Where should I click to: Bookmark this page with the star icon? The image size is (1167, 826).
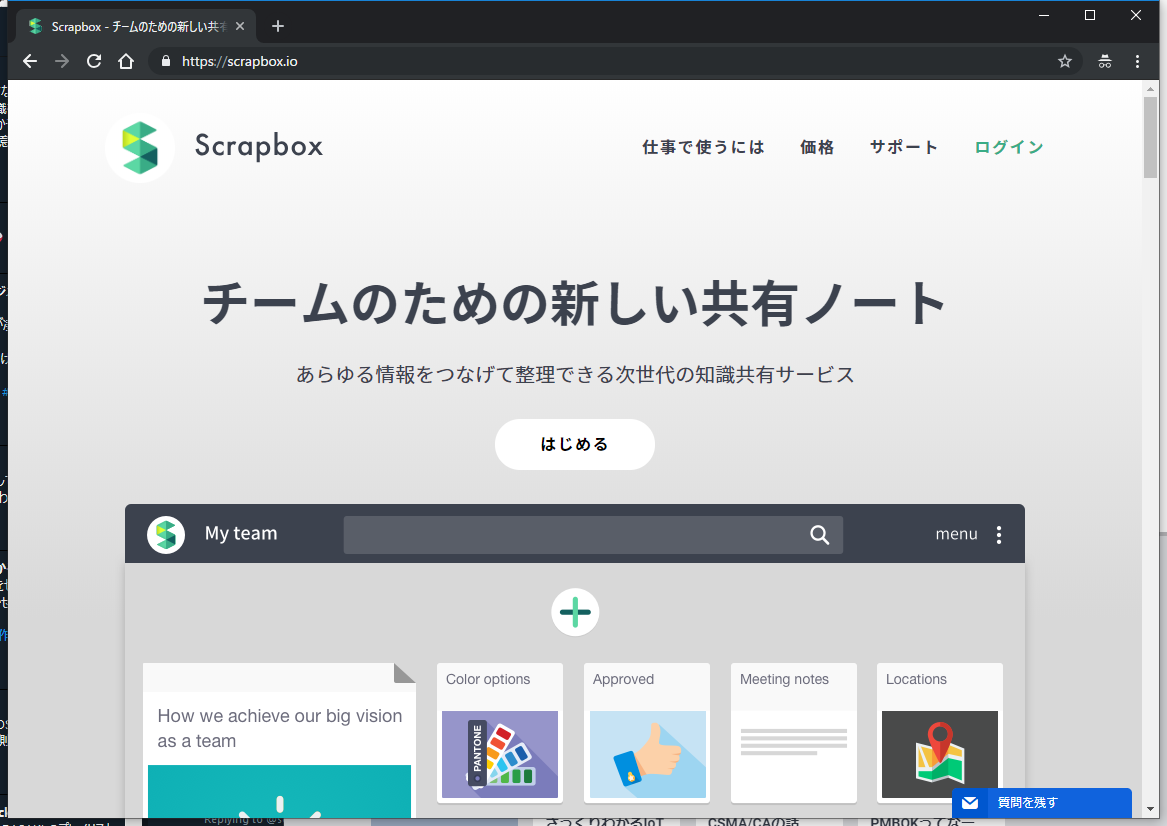(x=1065, y=61)
